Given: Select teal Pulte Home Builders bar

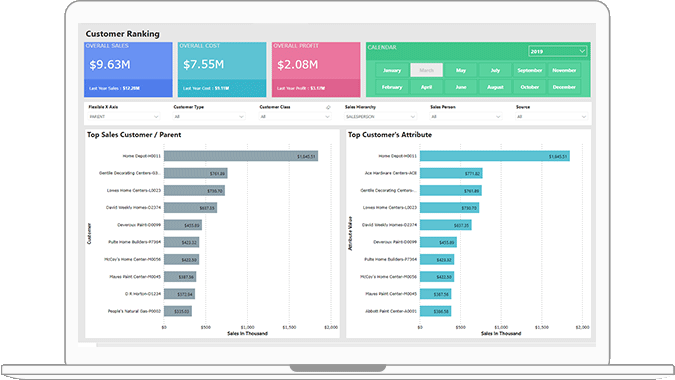Looking at the screenshot, I should (x=437, y=260).
